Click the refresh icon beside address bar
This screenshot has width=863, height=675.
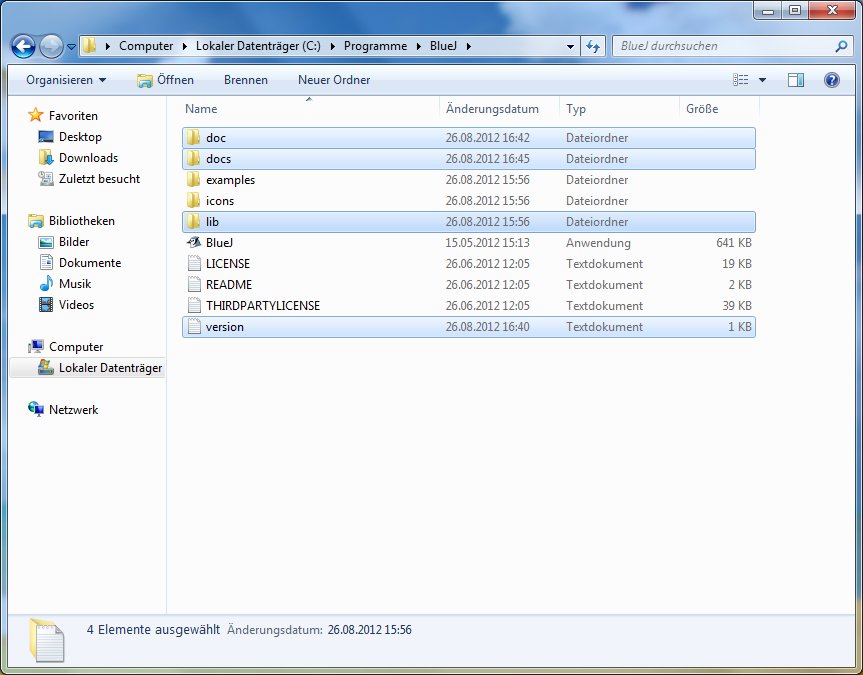[593, 46]
